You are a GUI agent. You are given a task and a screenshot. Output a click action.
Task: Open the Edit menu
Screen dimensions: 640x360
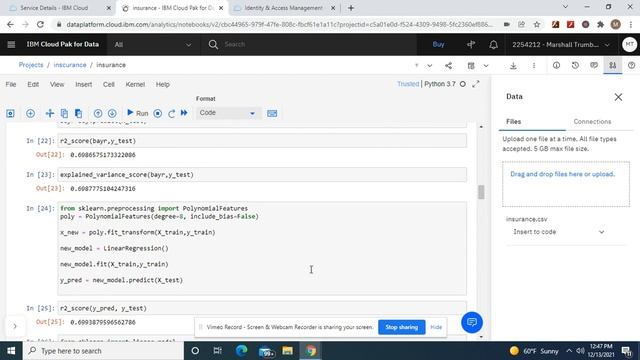[x=33, y=84]
